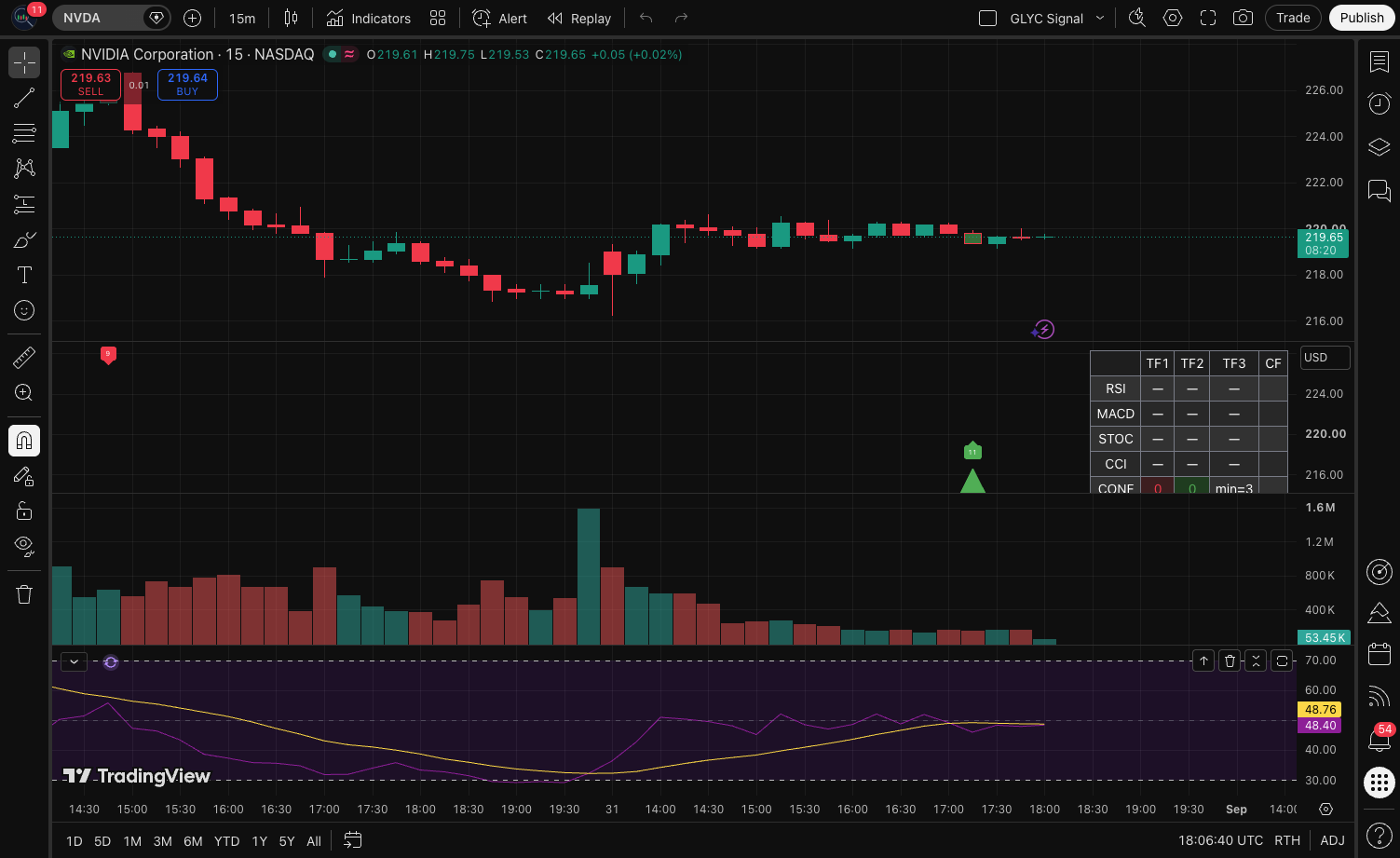Maximize the RSI indicator pane
The height and width of the screenshot is (858, 1400).
pos(1282,661)
